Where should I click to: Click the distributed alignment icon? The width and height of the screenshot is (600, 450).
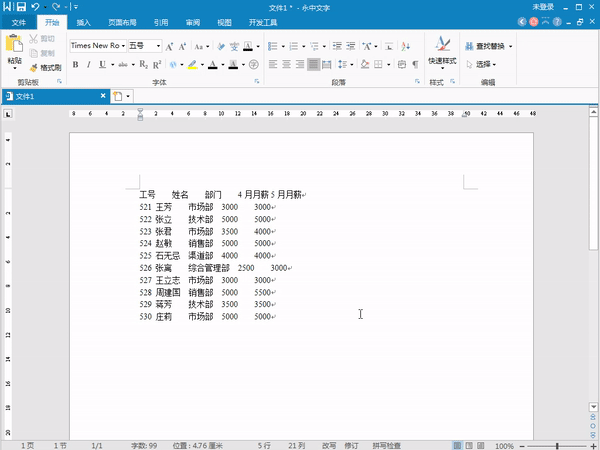coord(326,64)
